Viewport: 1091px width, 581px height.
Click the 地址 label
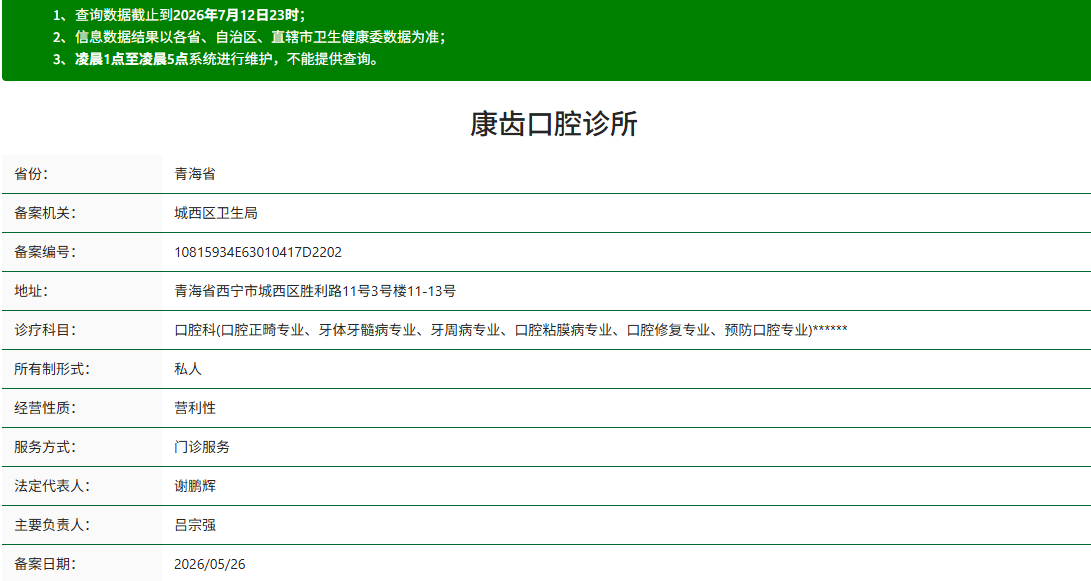click(31, 291)
